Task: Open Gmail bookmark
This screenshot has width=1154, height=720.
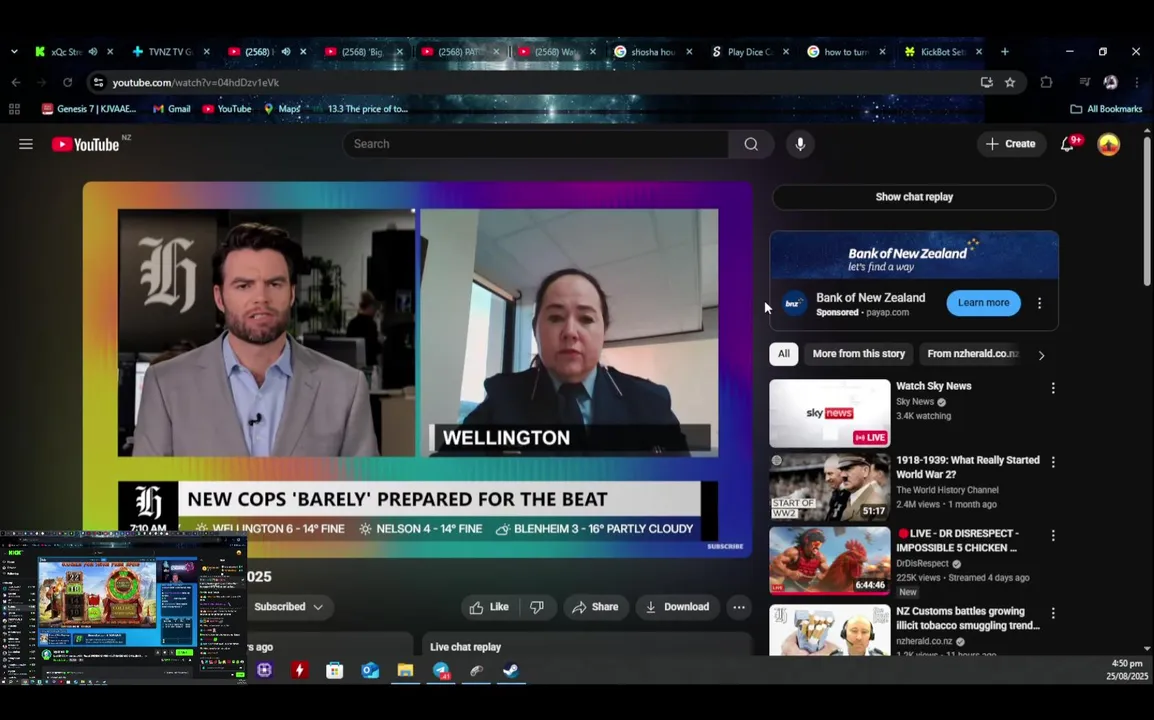Action: (x=171, y=109)
